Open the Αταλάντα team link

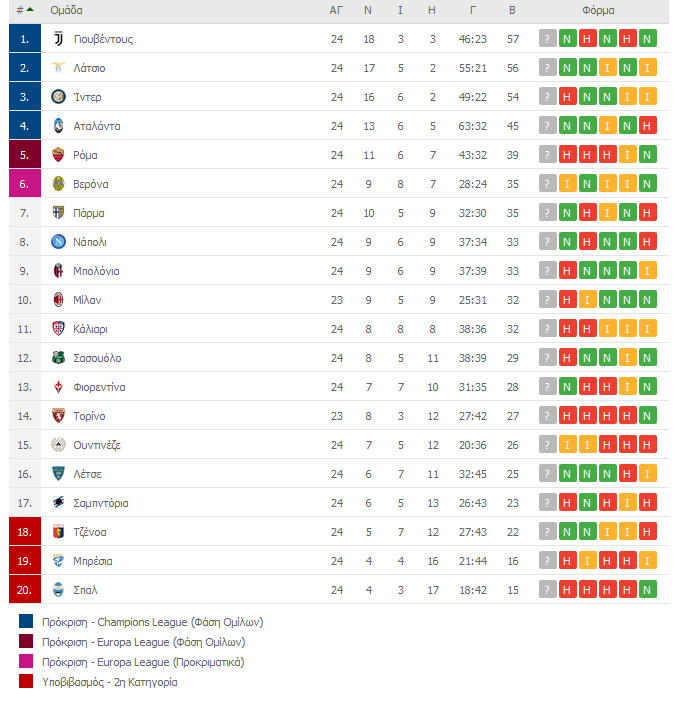pyautogui.click(x=97, y=126)
